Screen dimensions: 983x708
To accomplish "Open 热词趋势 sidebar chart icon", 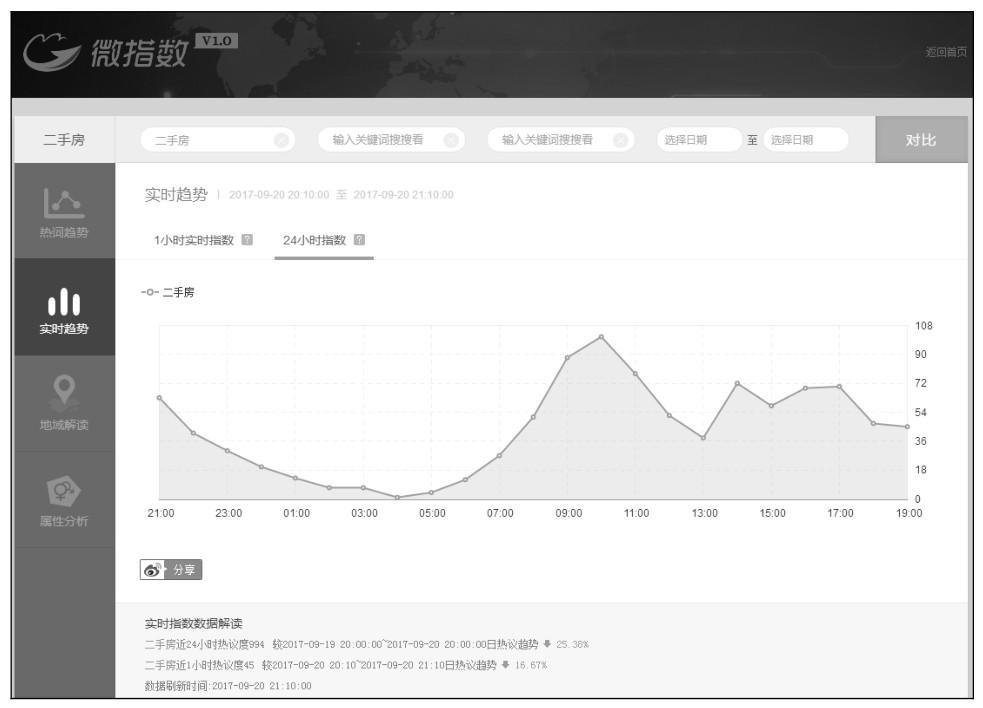I will click(64, 203).
